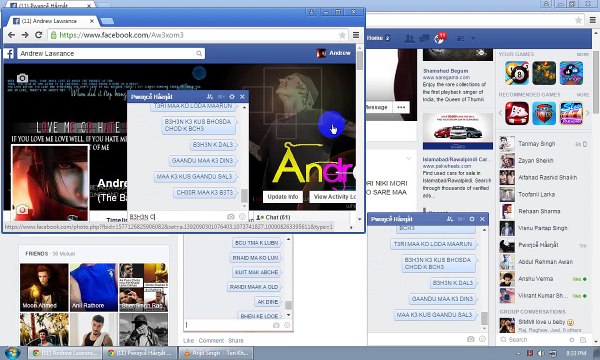Screen dimensions: 600x360
Task: Click the chat sidebar settings gear near Search
Action: coord(572,340)
